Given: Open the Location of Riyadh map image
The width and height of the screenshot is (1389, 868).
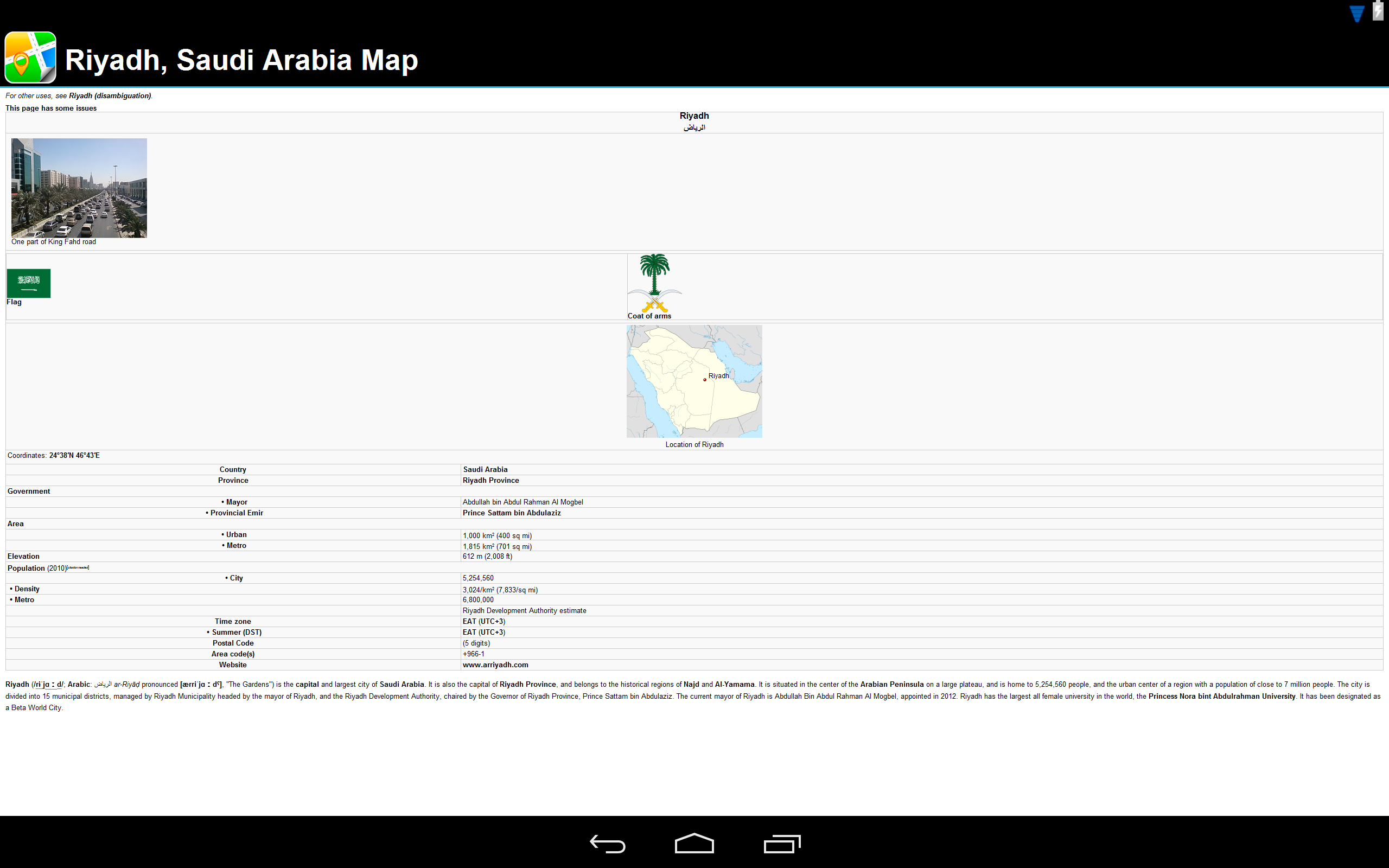Looking at the screenshot, I should pyautogui.click(x=694, y=381).
